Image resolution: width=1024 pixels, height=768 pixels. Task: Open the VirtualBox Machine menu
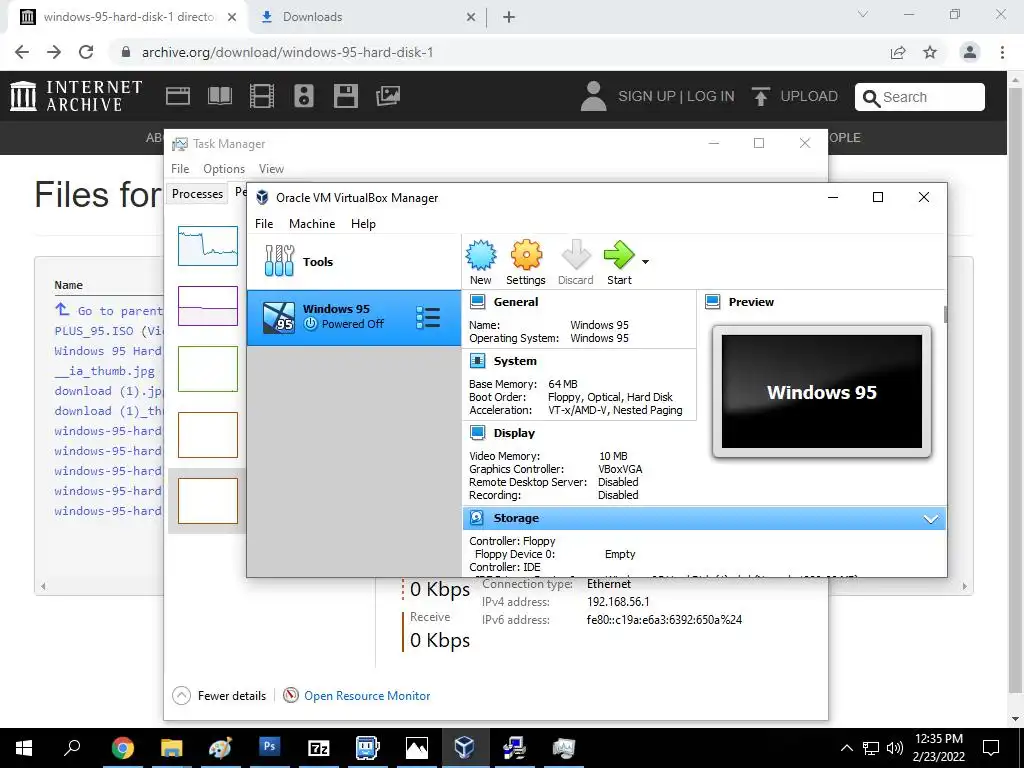coord(312,223)
